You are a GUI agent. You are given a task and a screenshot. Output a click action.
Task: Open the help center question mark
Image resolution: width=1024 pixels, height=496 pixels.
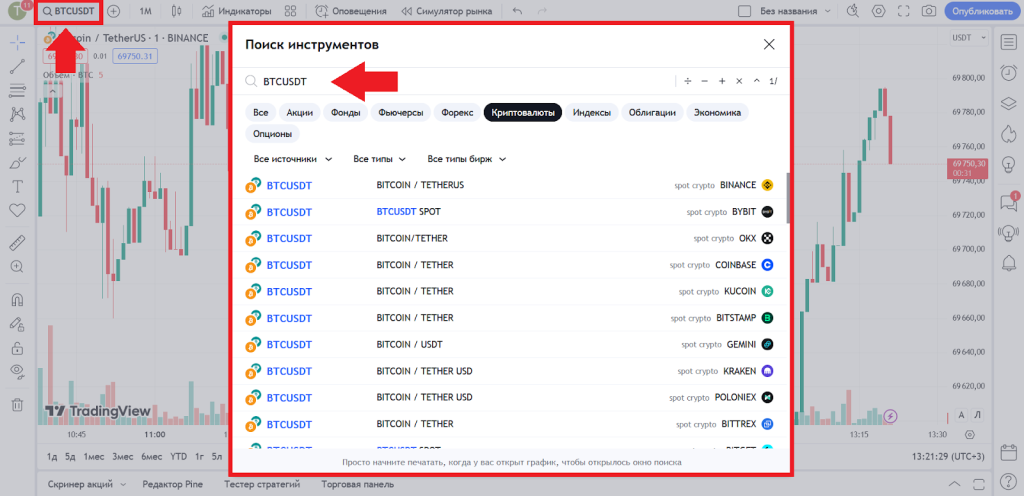point(1007,482)
